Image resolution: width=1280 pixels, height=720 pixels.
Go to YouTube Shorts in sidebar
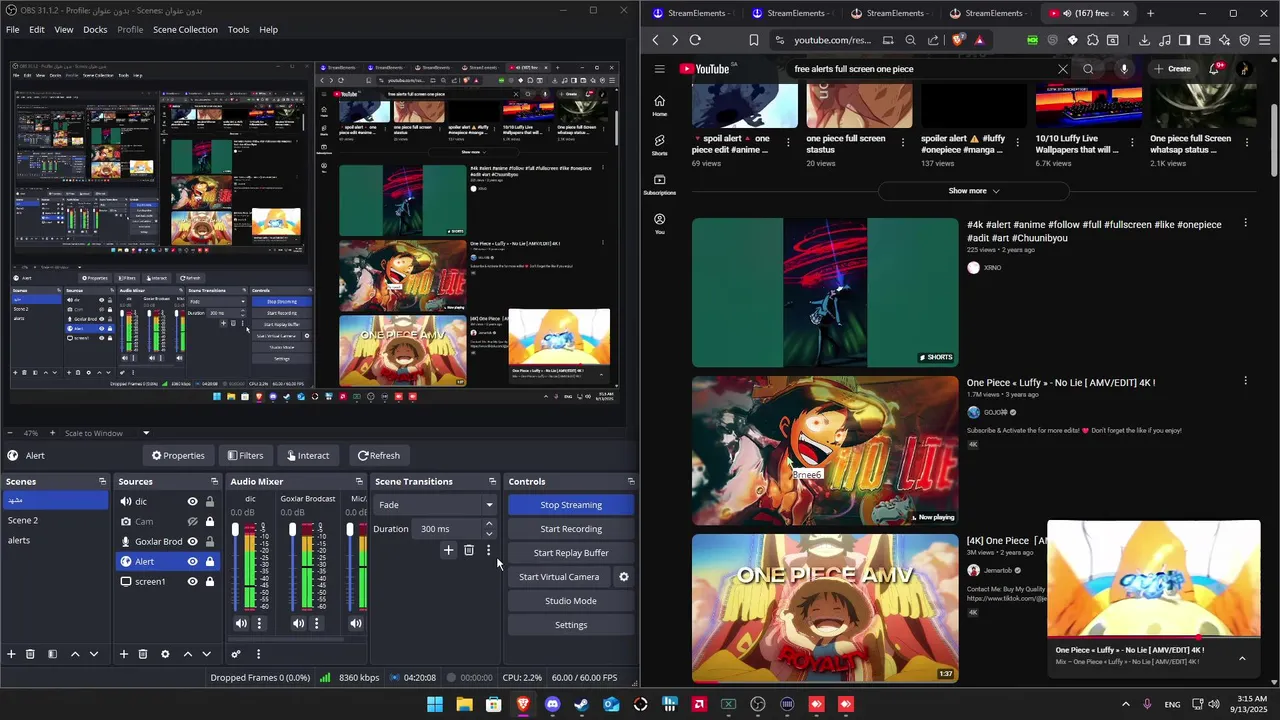pyautogui.click(x=660, y=145)
